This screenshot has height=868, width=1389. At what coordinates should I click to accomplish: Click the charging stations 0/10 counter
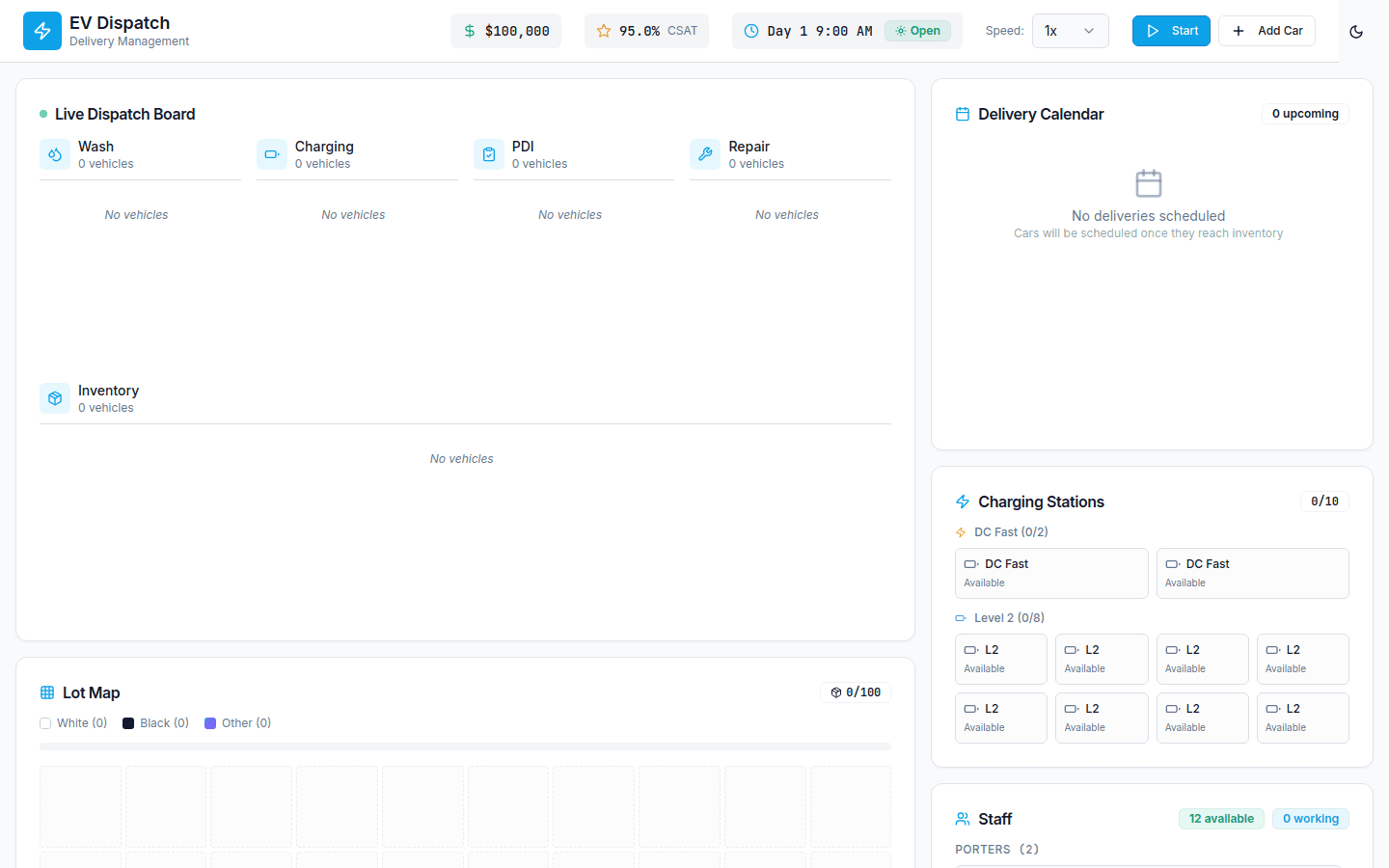click(x=1324, y=502)
